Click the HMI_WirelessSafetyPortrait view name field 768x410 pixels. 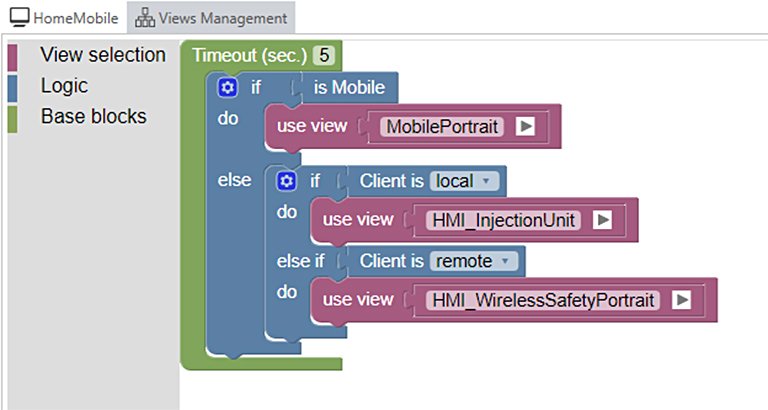click(x=543, y=300)
